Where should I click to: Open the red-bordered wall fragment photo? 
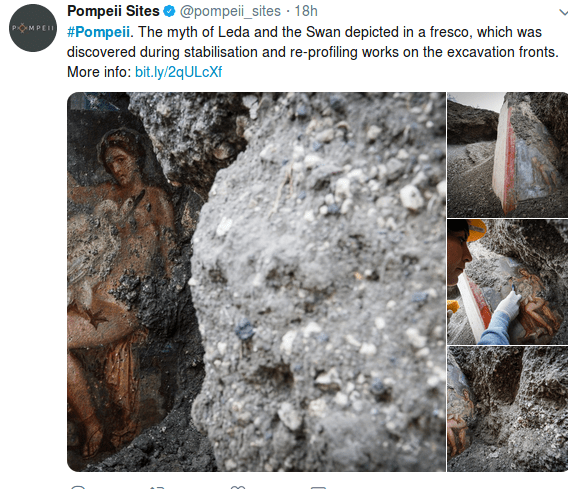coord(508,155)
